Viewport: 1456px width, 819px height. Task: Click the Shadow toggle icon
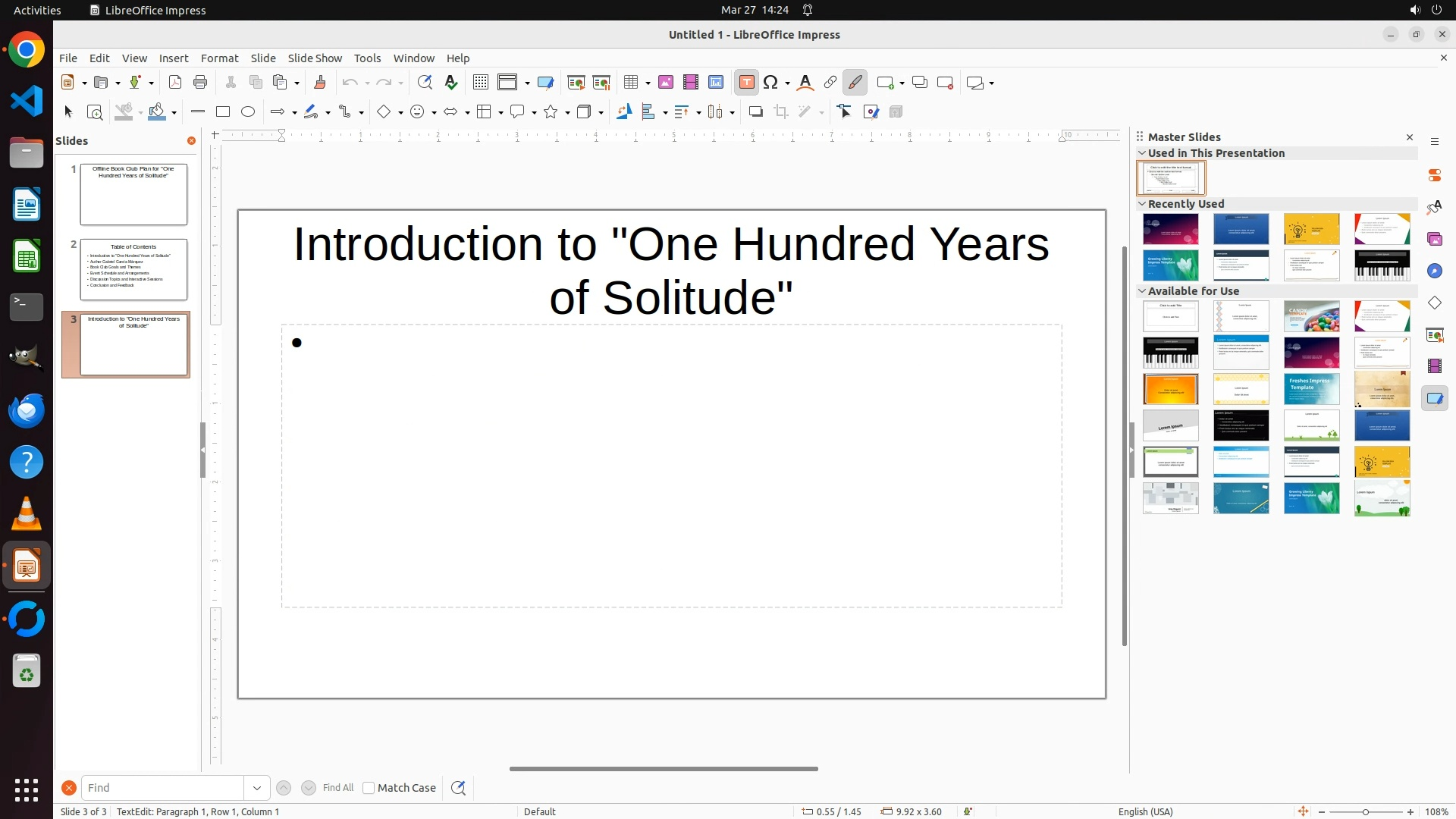(x=755, y=112)
